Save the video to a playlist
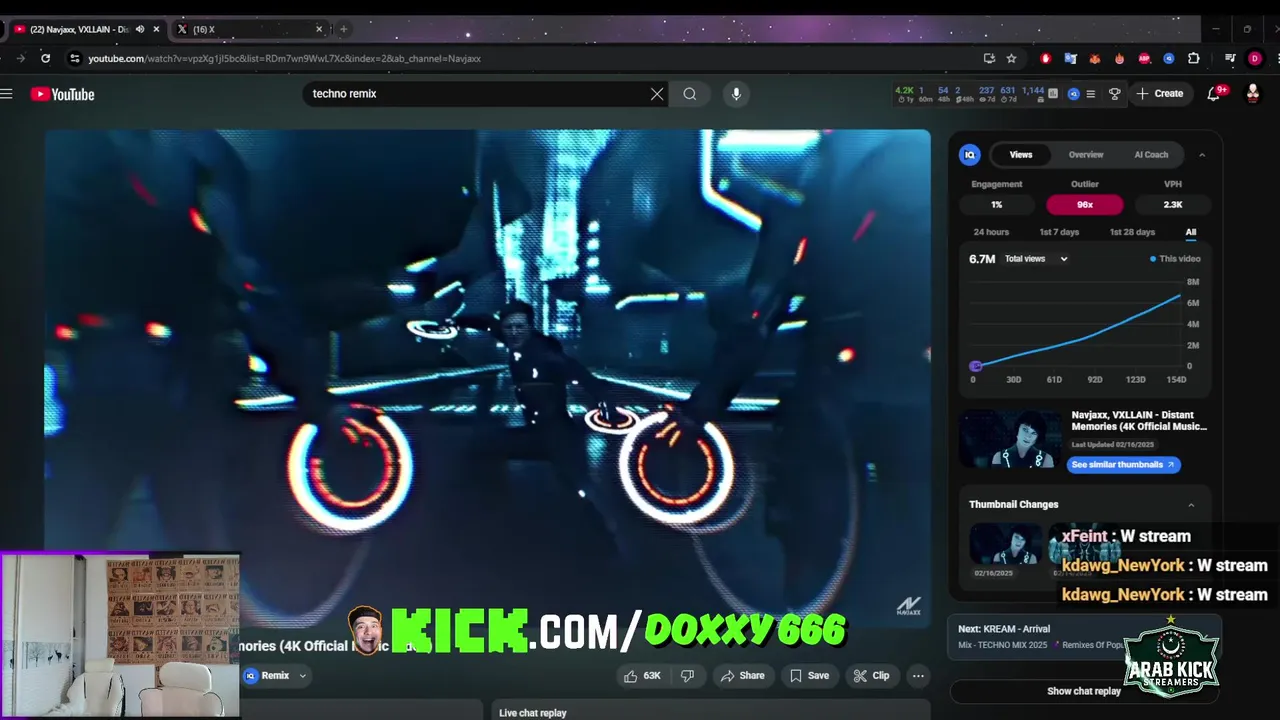Image resolution: width=1280 pixels, height=720 pixels. pyautogui.click(x=809, y=676)
